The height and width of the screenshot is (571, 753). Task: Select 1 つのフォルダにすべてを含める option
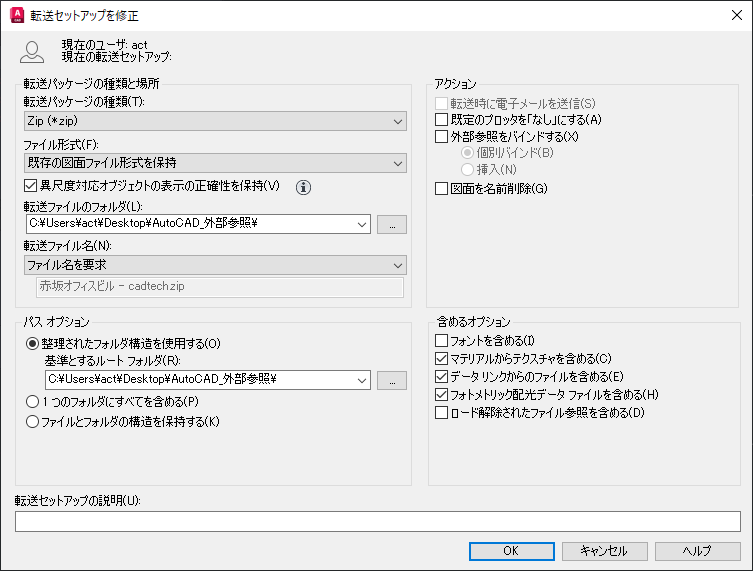tap(32, 401)
